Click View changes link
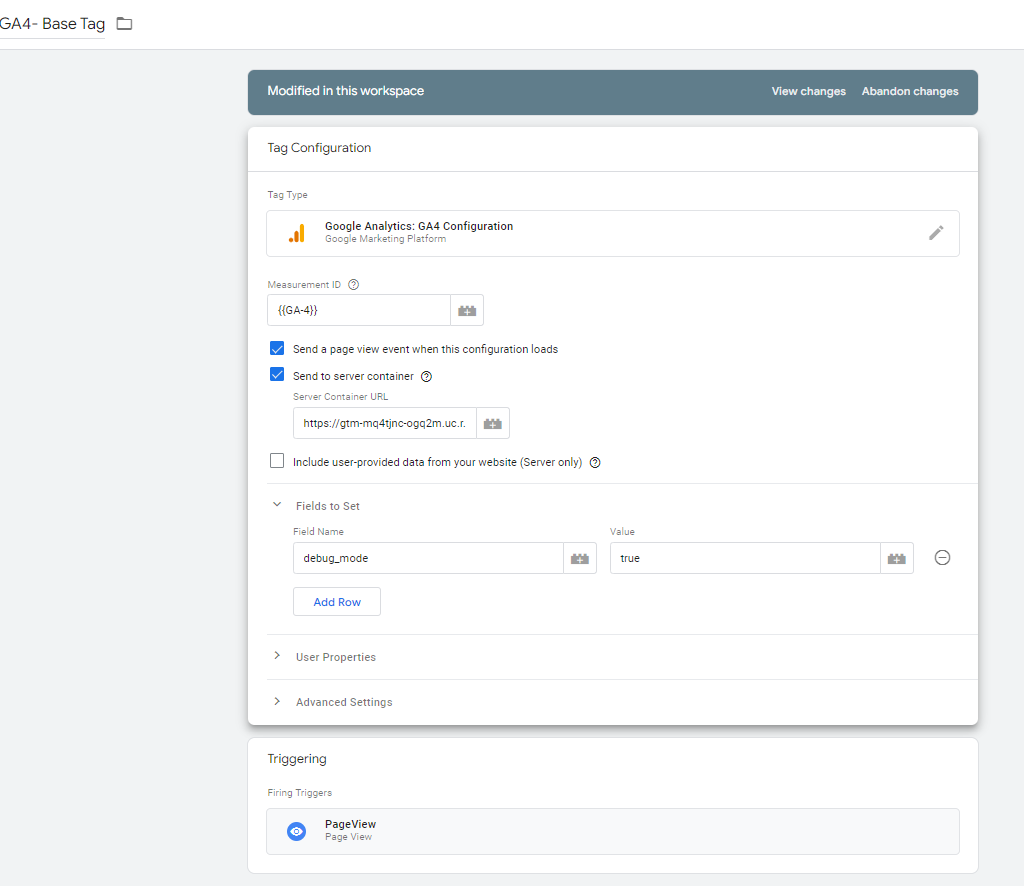 [808, 91]
